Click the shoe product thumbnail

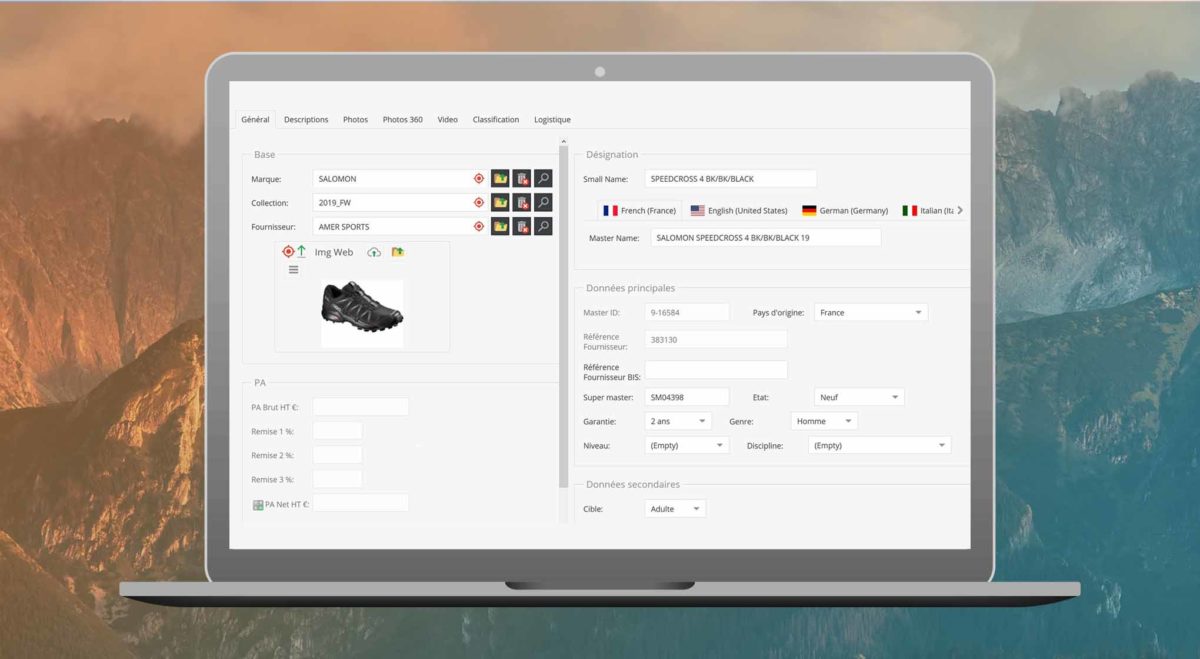[x=362, y=313]
